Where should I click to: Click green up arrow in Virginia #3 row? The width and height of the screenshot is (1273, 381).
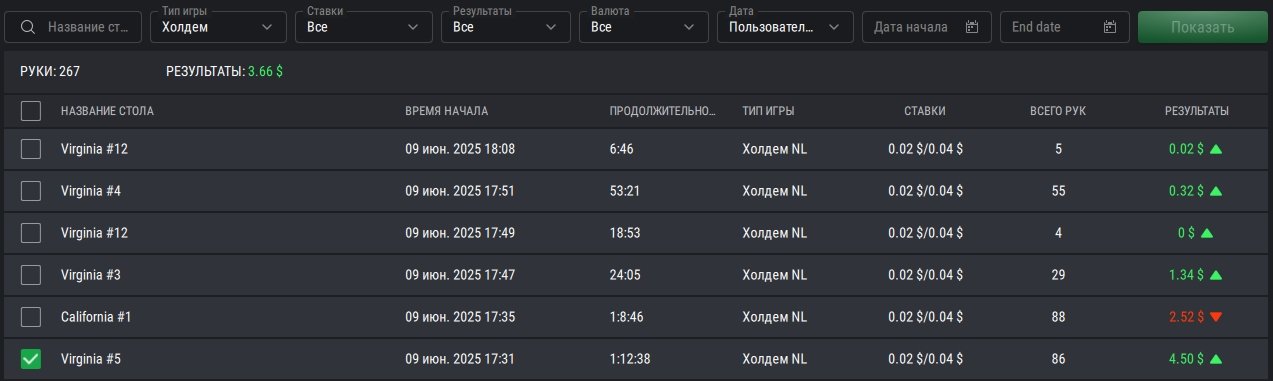point(1216,275)
